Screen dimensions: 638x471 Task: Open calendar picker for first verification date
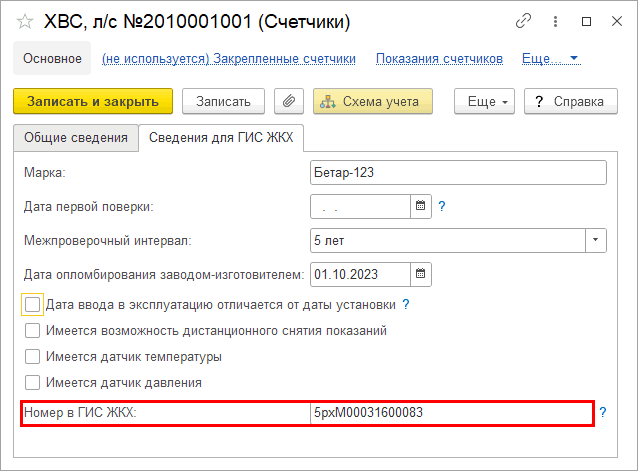coord(421,207)
